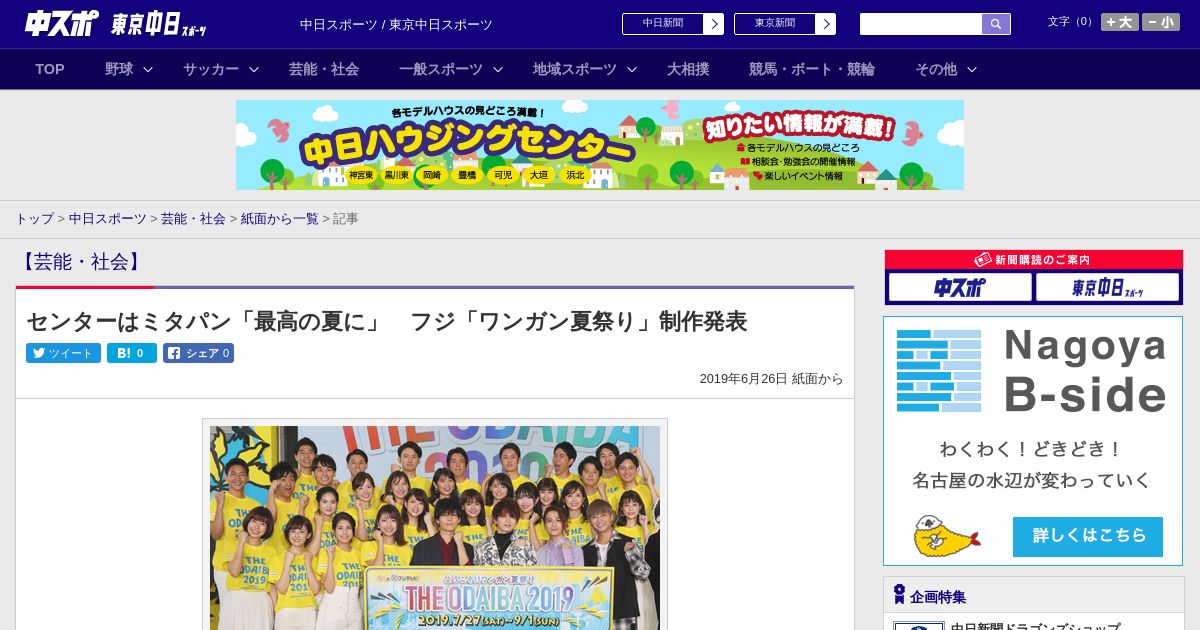
Task: Click the 中日ハウジングセンター banner ad
Action: pyautogui.click(x=600, y=145)
